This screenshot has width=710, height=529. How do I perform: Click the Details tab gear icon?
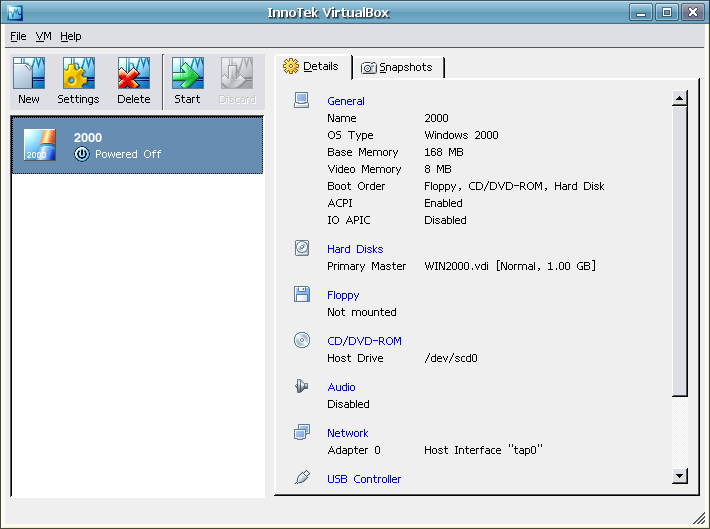pyautogui.click(x=291, y=66)
